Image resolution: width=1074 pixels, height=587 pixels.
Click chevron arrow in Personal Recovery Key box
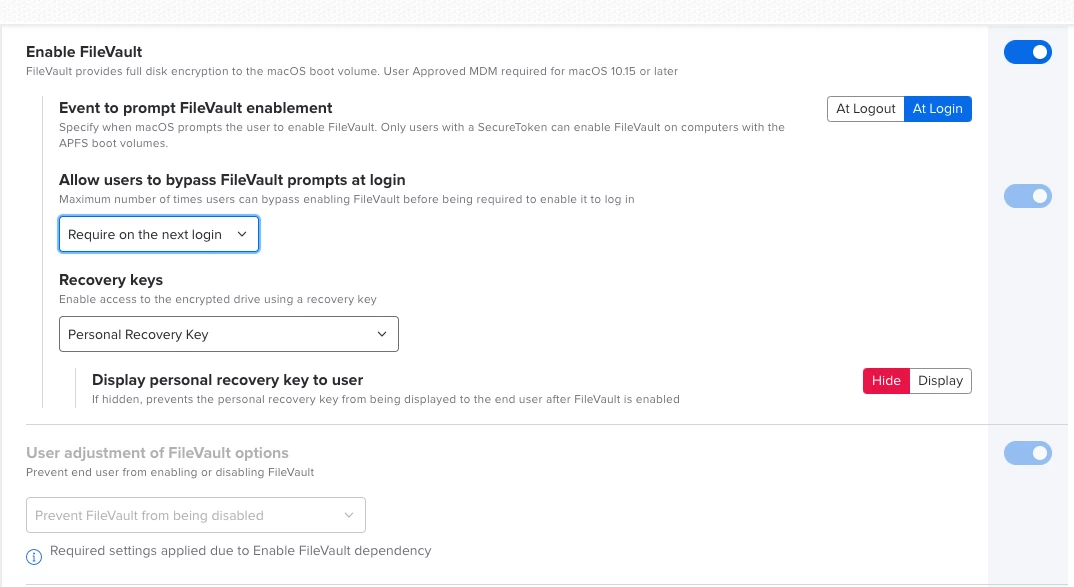[x=382, y=334]
